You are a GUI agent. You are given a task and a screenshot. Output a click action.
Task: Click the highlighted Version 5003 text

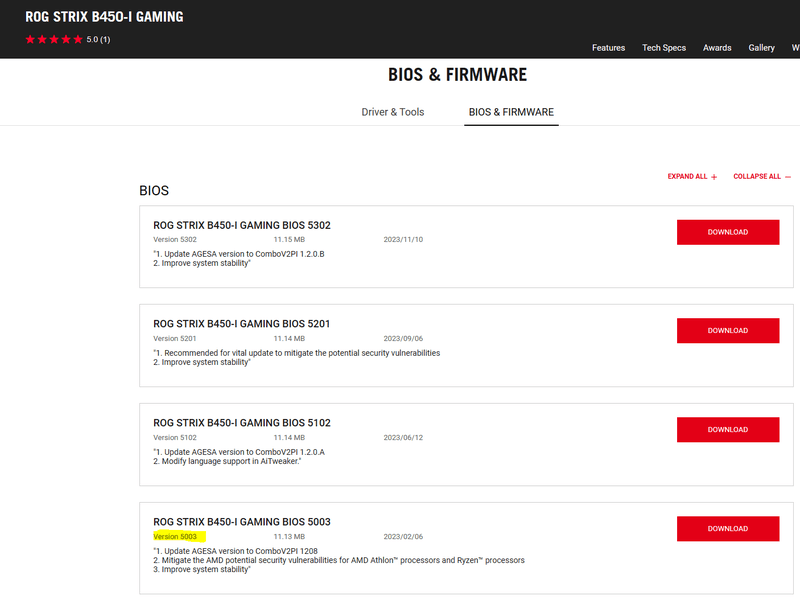pyautogui.click(x=175, y=536)
